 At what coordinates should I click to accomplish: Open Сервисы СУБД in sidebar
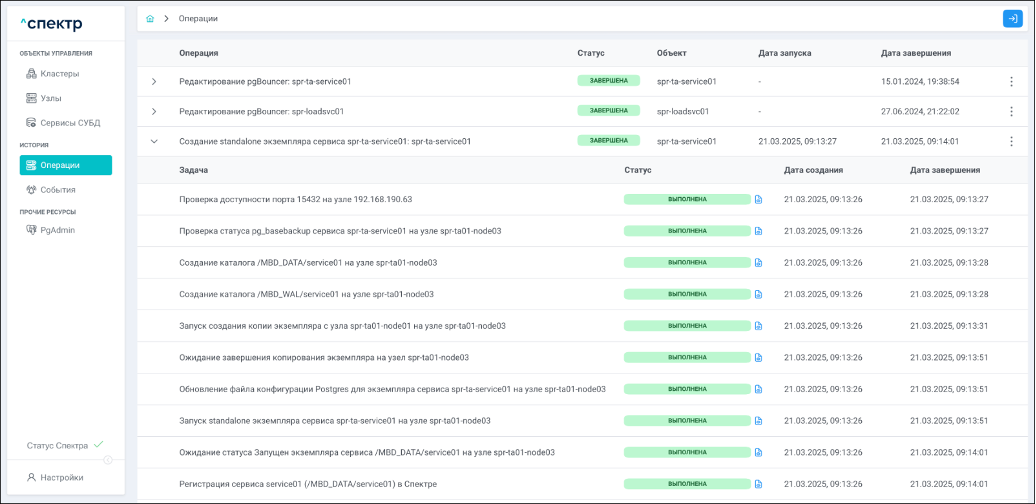[69, 123]
